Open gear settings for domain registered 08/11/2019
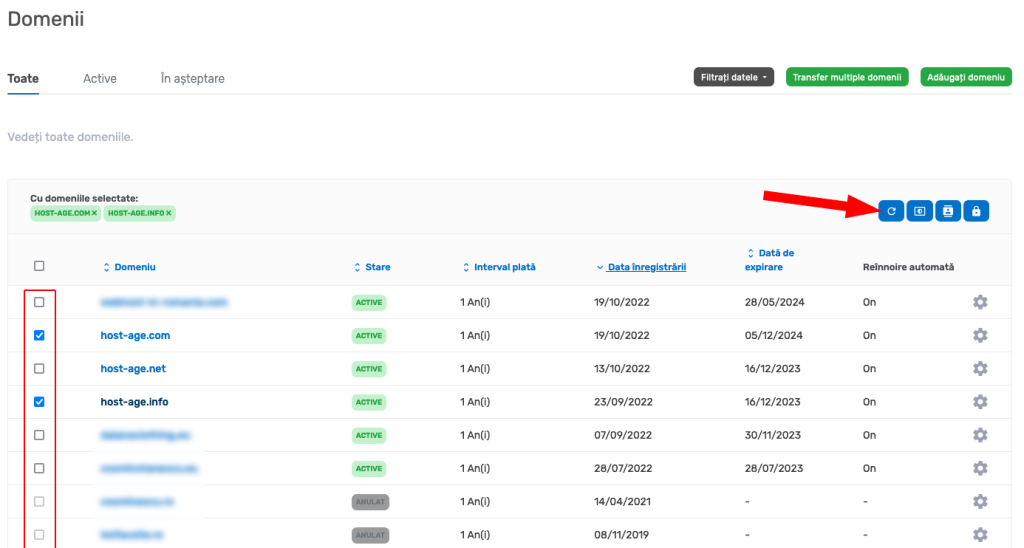This screenshot has width=1024, height=548. tap(980, 535)
